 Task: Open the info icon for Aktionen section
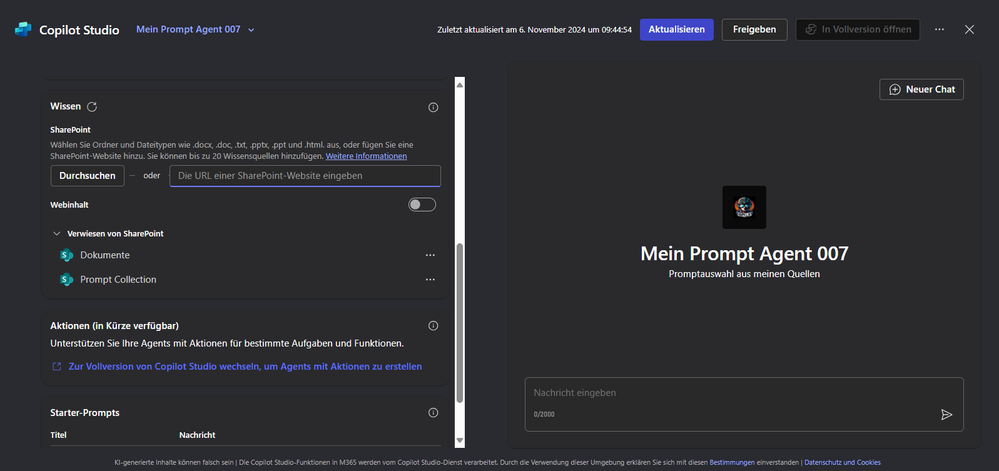(433, 326)
